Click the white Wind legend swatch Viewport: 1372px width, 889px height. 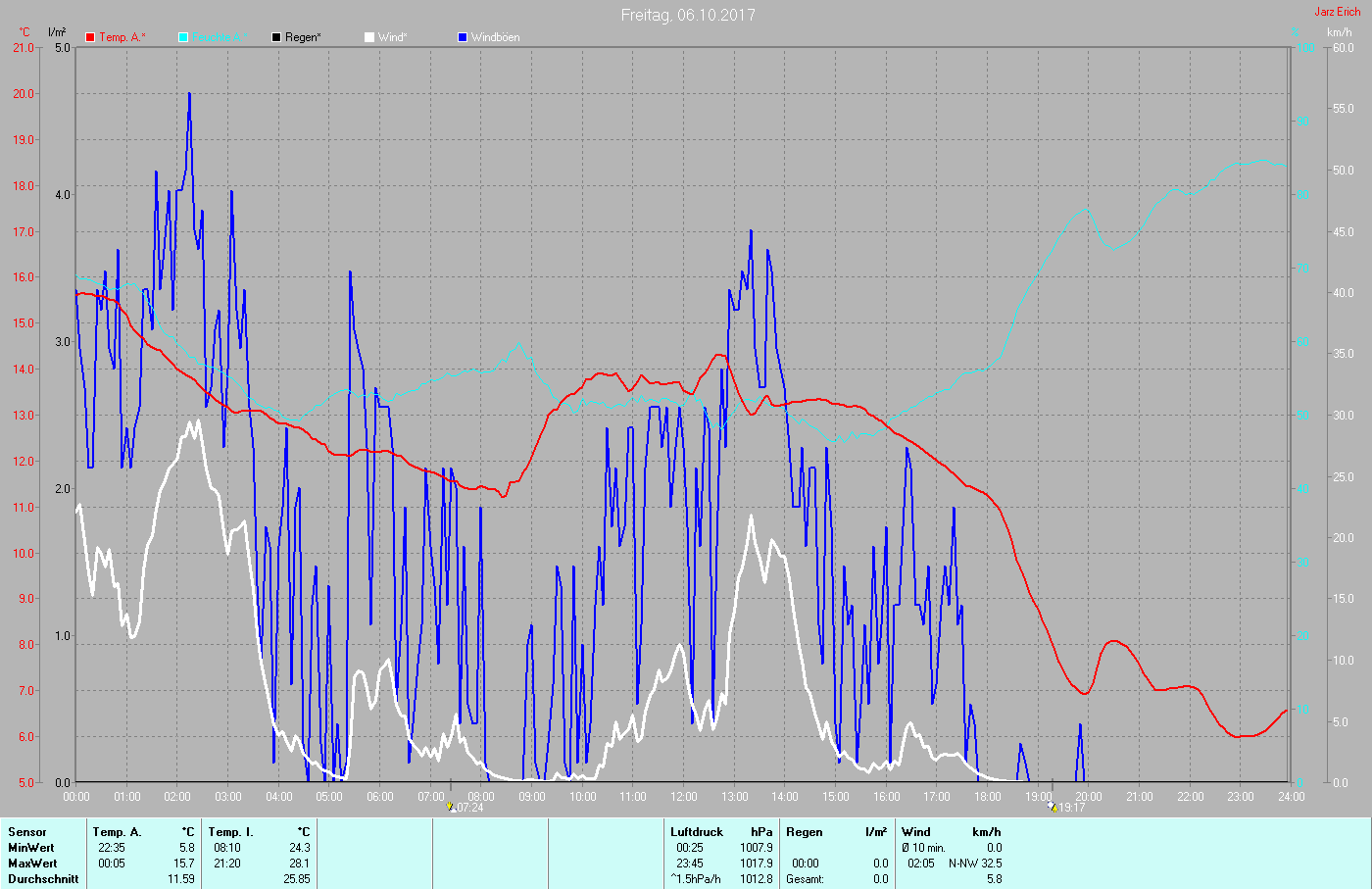tap(369, 37)
